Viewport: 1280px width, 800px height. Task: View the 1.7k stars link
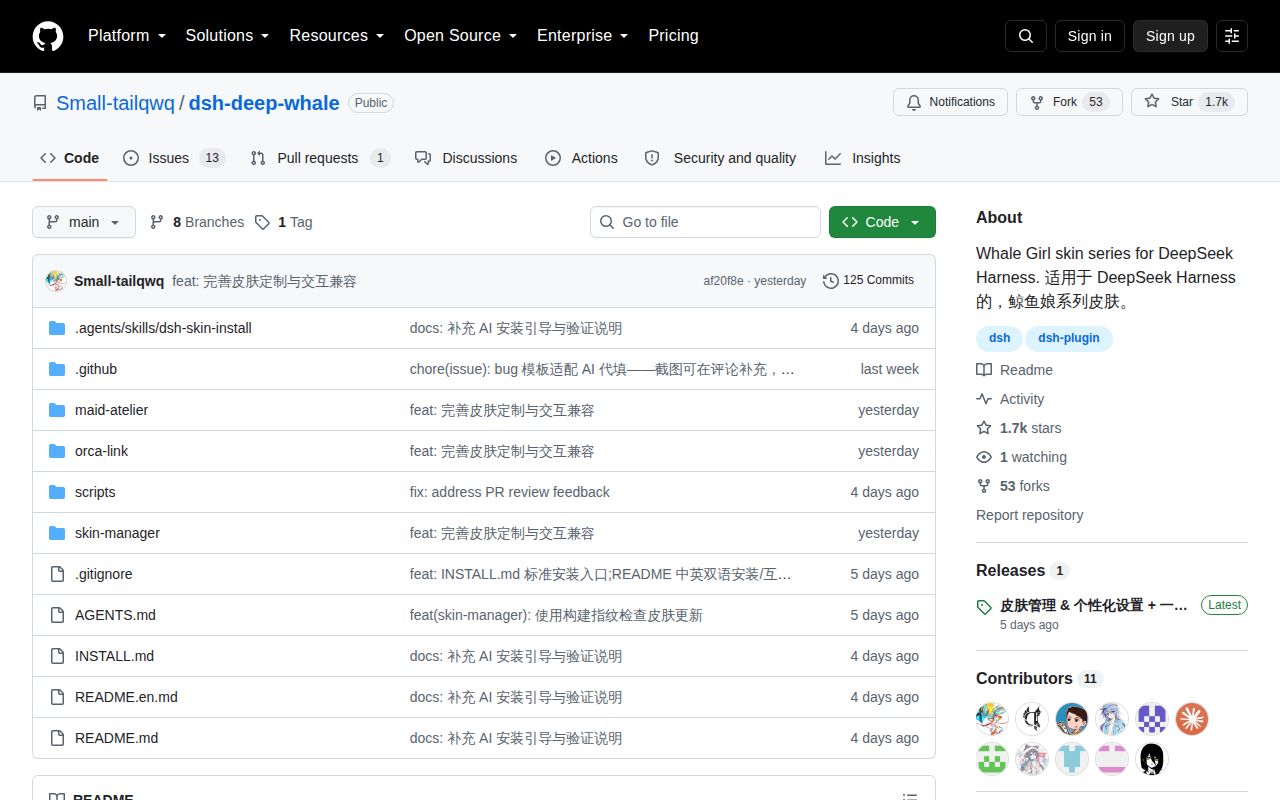pos(1019,428)
